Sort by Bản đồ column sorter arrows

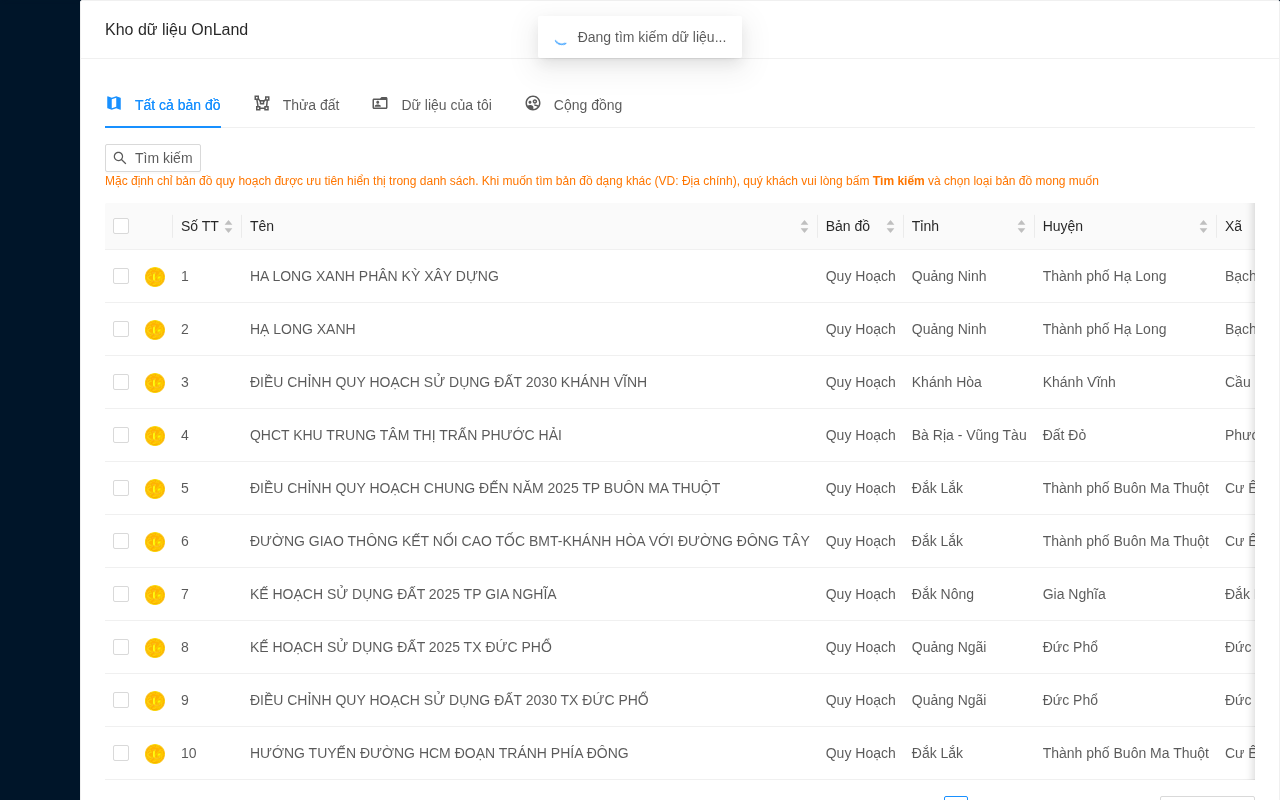(890, 226)
